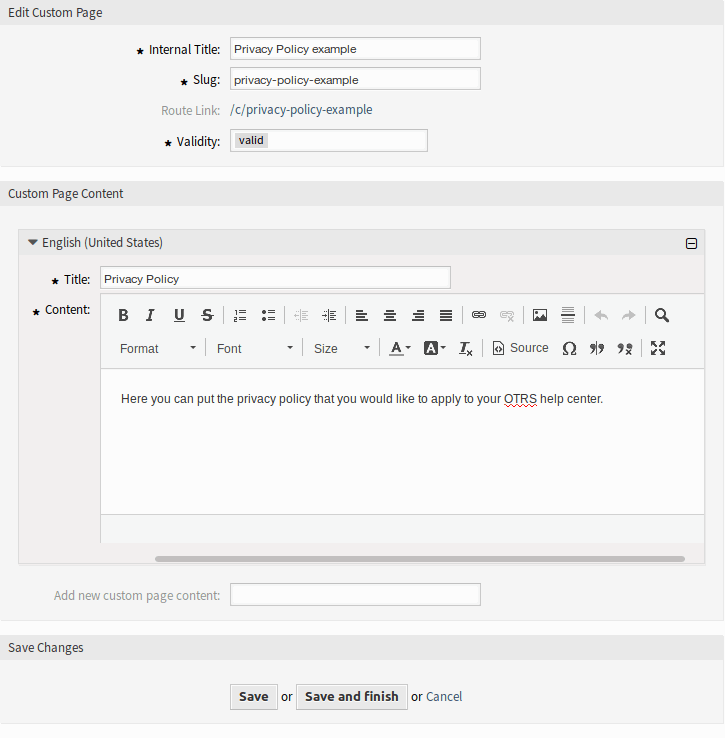The width and height of the screenshot is (725, 738).
Task: Open the text color picker
Action: (400, 348)
